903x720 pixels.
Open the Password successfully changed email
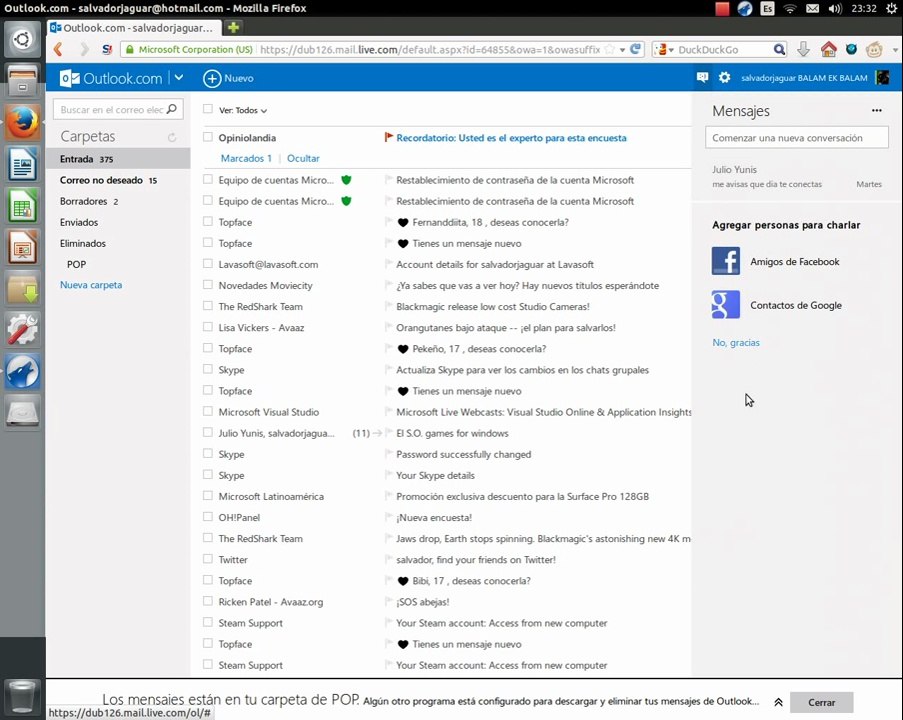coord(464,454)
